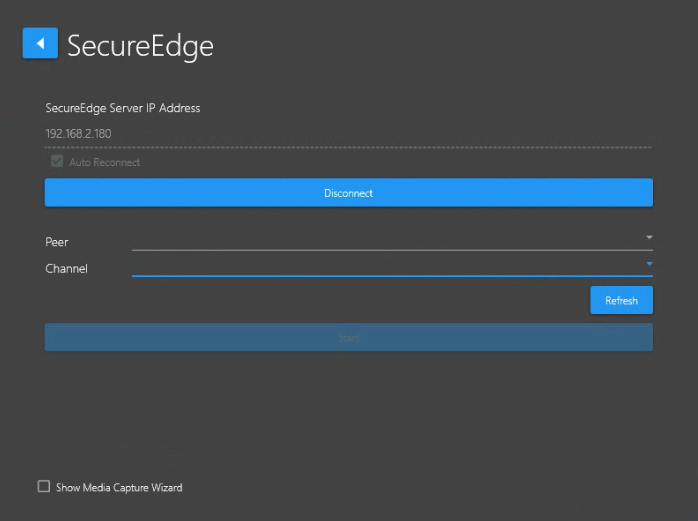This screenshot has height=521, width=698.
Task: Enable Show Media Capture Wizard checkbox
Action: click(x=44, y=486)
